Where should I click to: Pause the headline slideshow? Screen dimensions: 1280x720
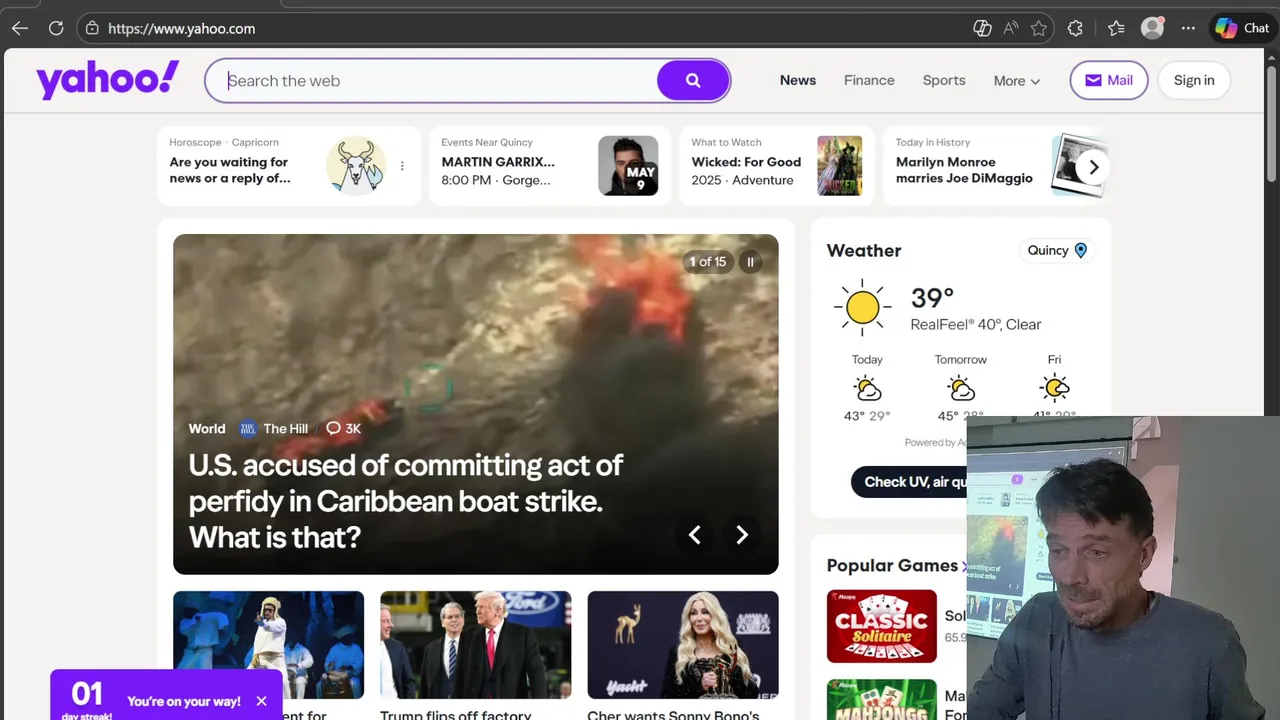750,262
